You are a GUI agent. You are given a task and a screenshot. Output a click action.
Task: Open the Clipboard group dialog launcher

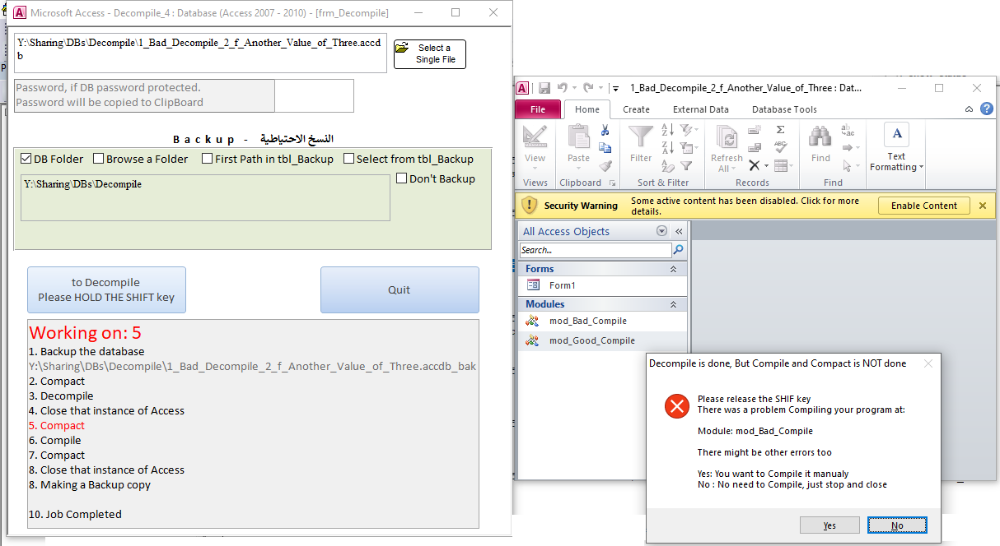click(x=612, y=183)
